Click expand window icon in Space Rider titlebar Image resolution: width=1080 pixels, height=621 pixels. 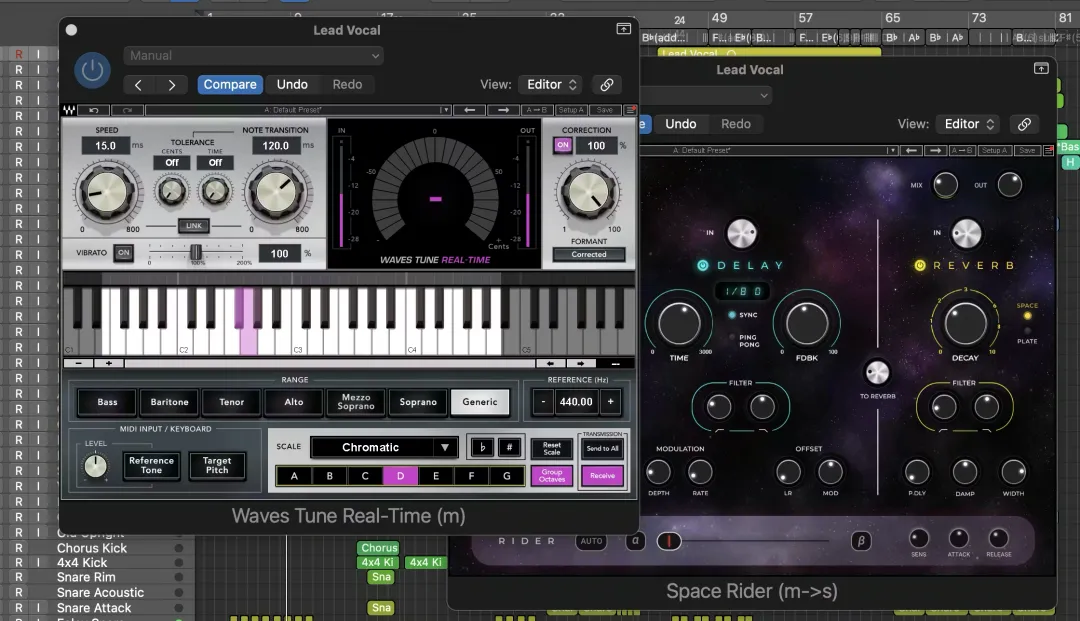coord(1041,68)
